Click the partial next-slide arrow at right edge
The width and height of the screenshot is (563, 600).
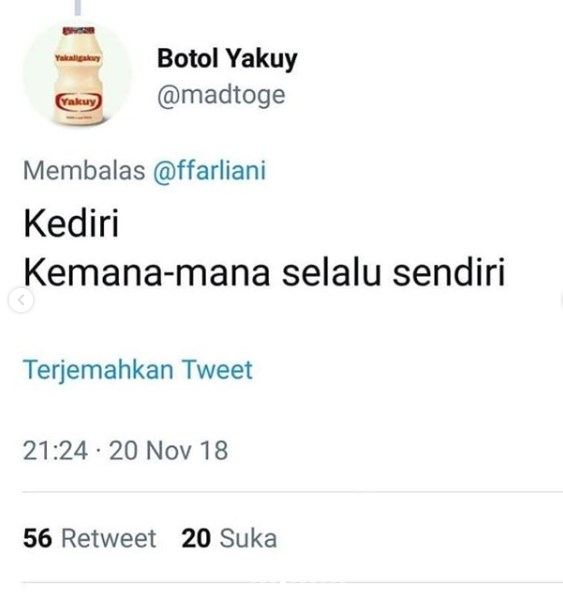tap(561, 300)
